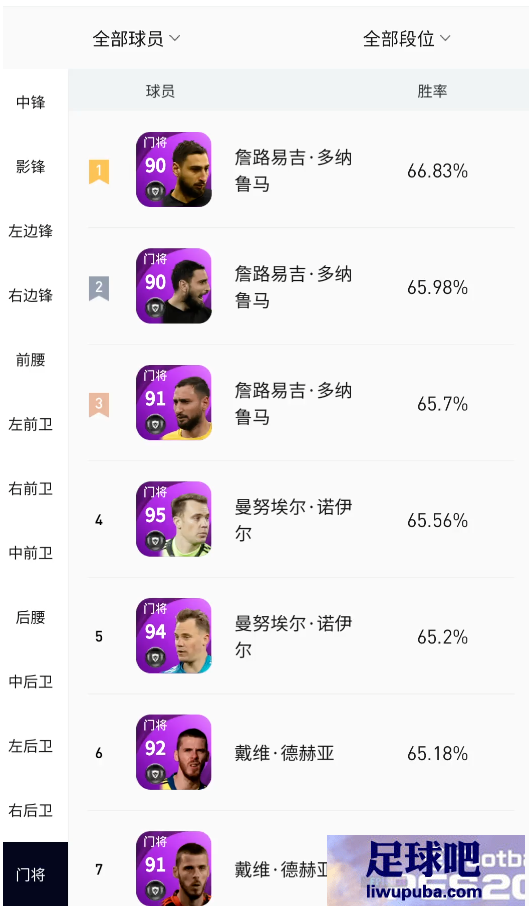Select the 前腰 position tab
The image size is (530, 911).
click(x=31, y=360)
